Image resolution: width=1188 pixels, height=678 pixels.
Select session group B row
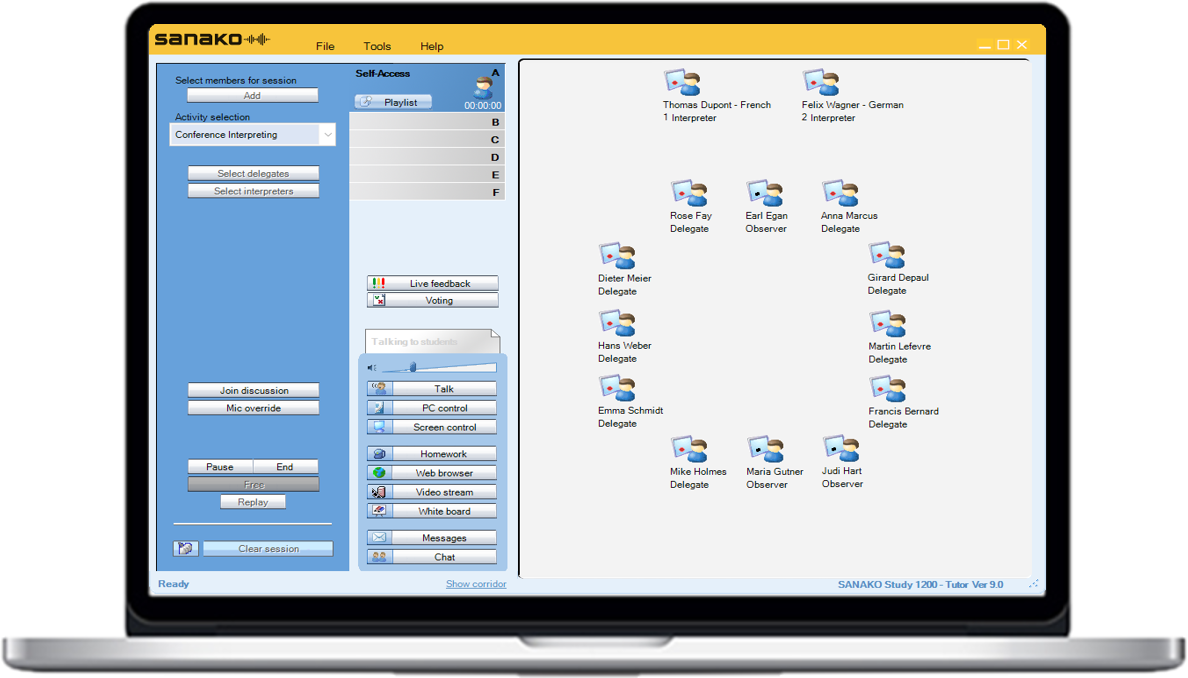point(427,123)
